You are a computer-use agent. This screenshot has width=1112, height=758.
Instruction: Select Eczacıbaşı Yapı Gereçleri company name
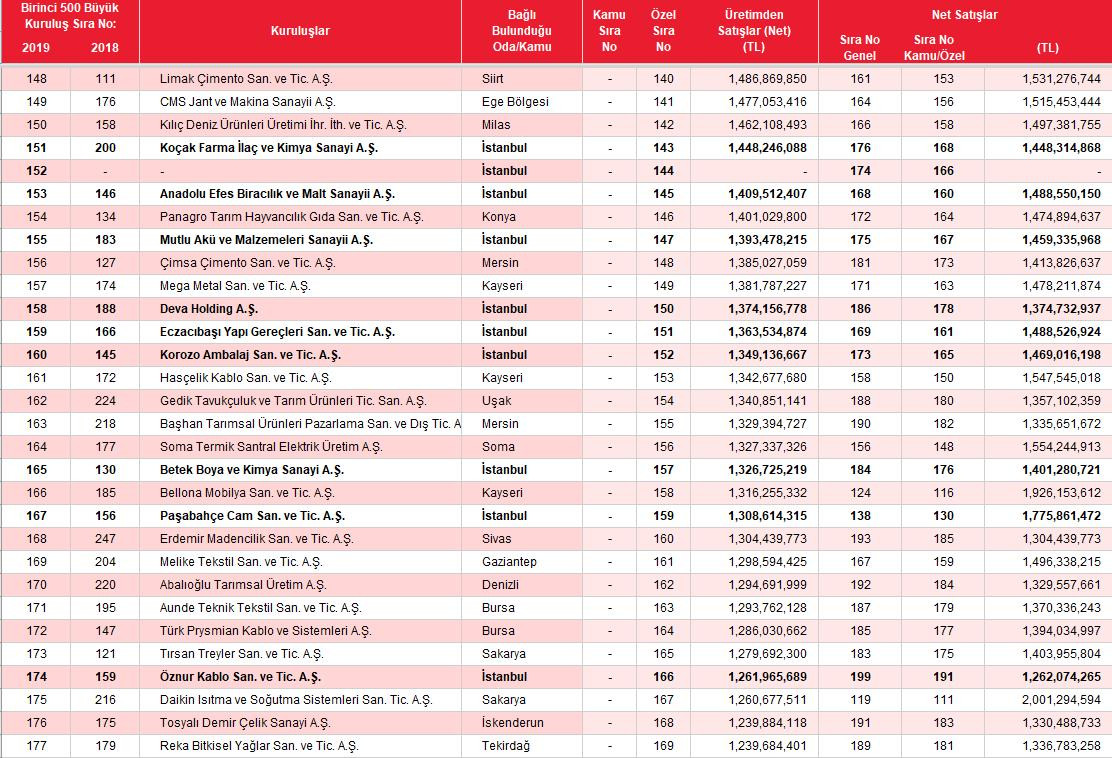[277, 332]
